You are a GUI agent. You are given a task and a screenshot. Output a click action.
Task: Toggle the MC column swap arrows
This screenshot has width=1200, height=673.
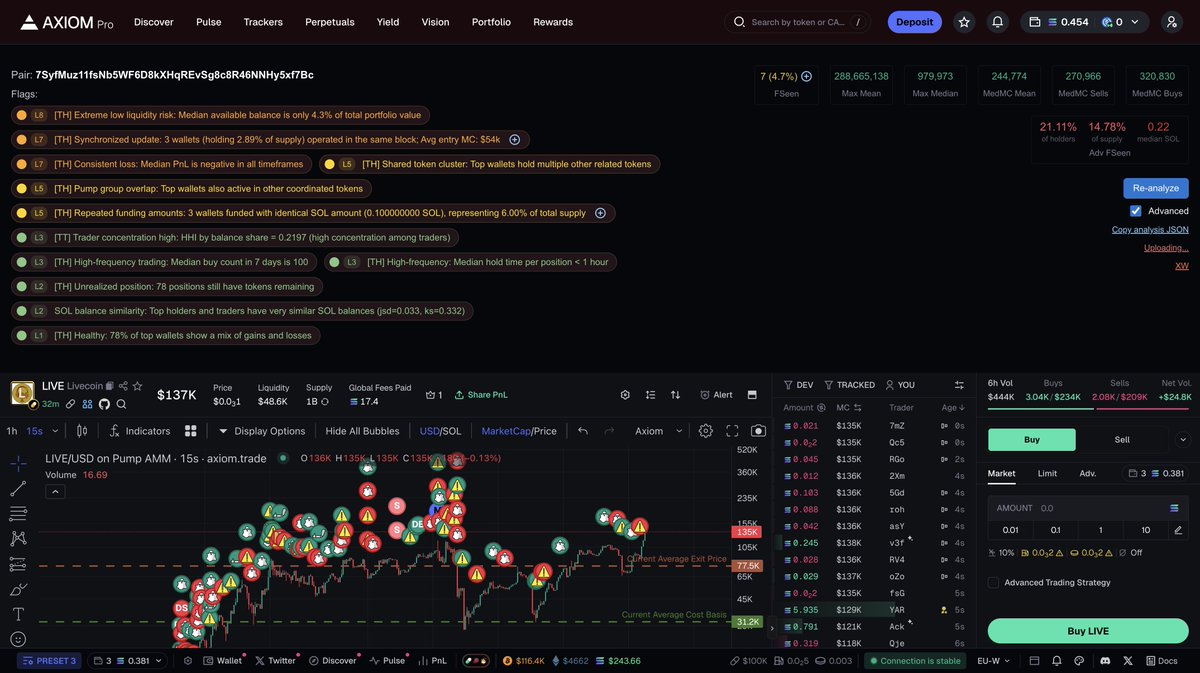859,408
